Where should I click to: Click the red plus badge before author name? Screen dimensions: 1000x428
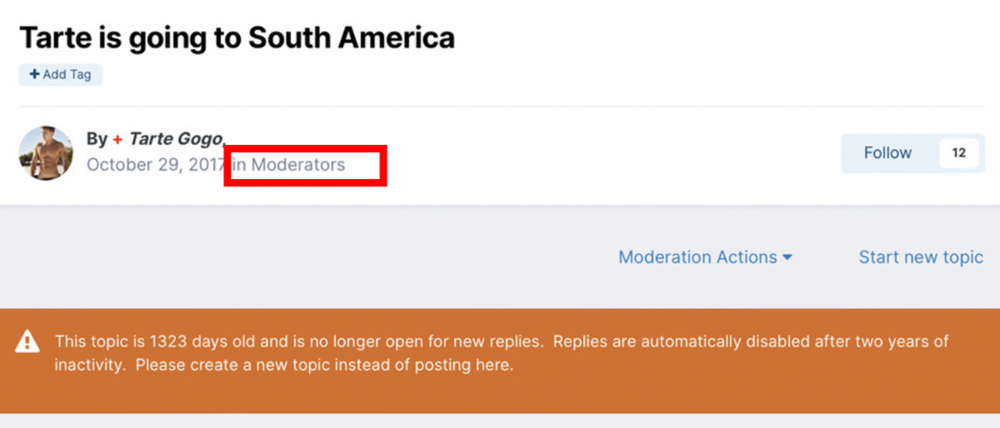click(118, 139)
